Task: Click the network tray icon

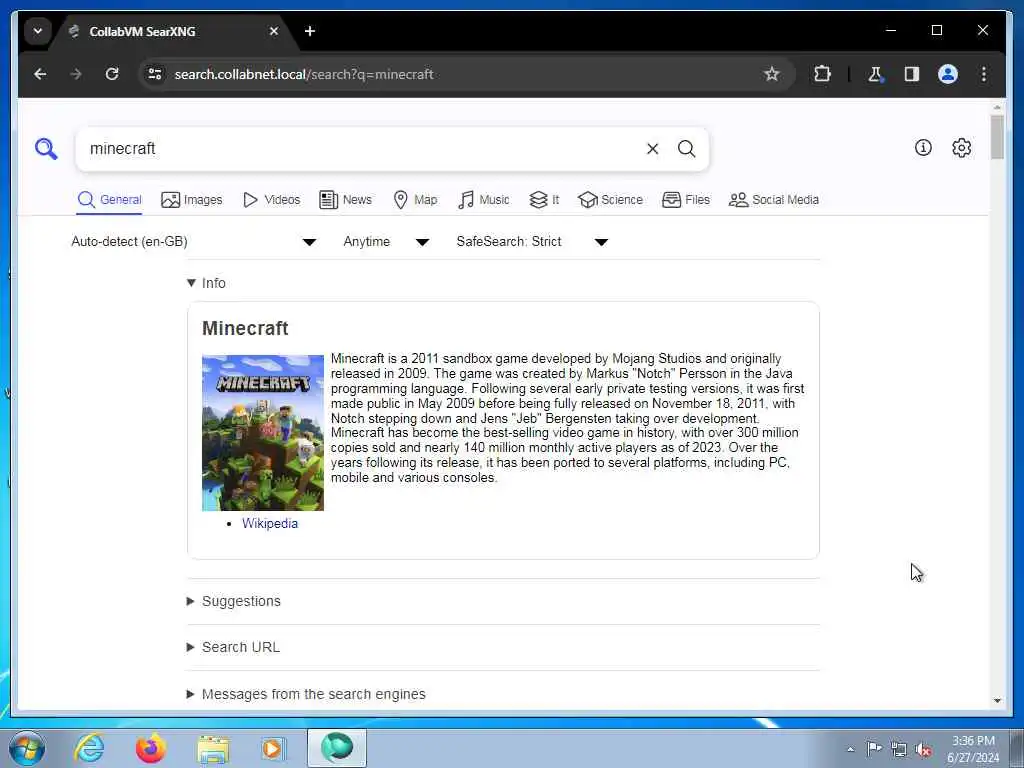Action: pos(899,749)
